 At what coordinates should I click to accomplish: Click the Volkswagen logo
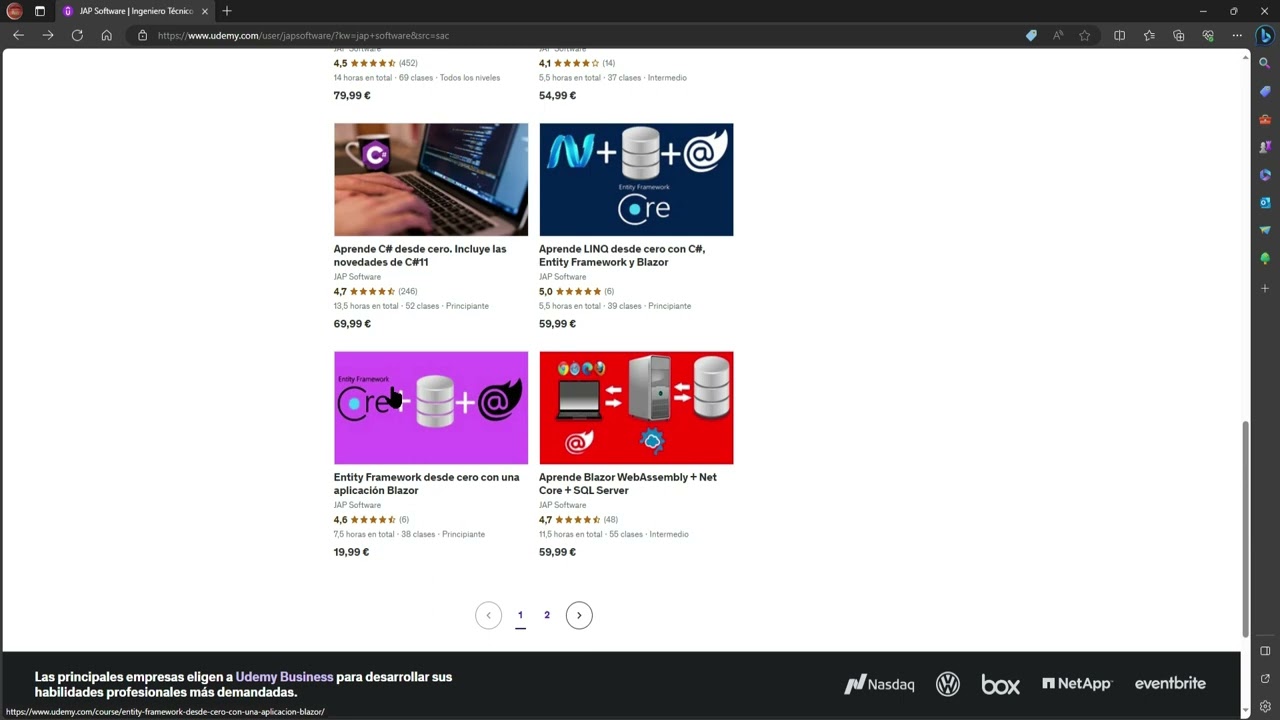(948, 684)
